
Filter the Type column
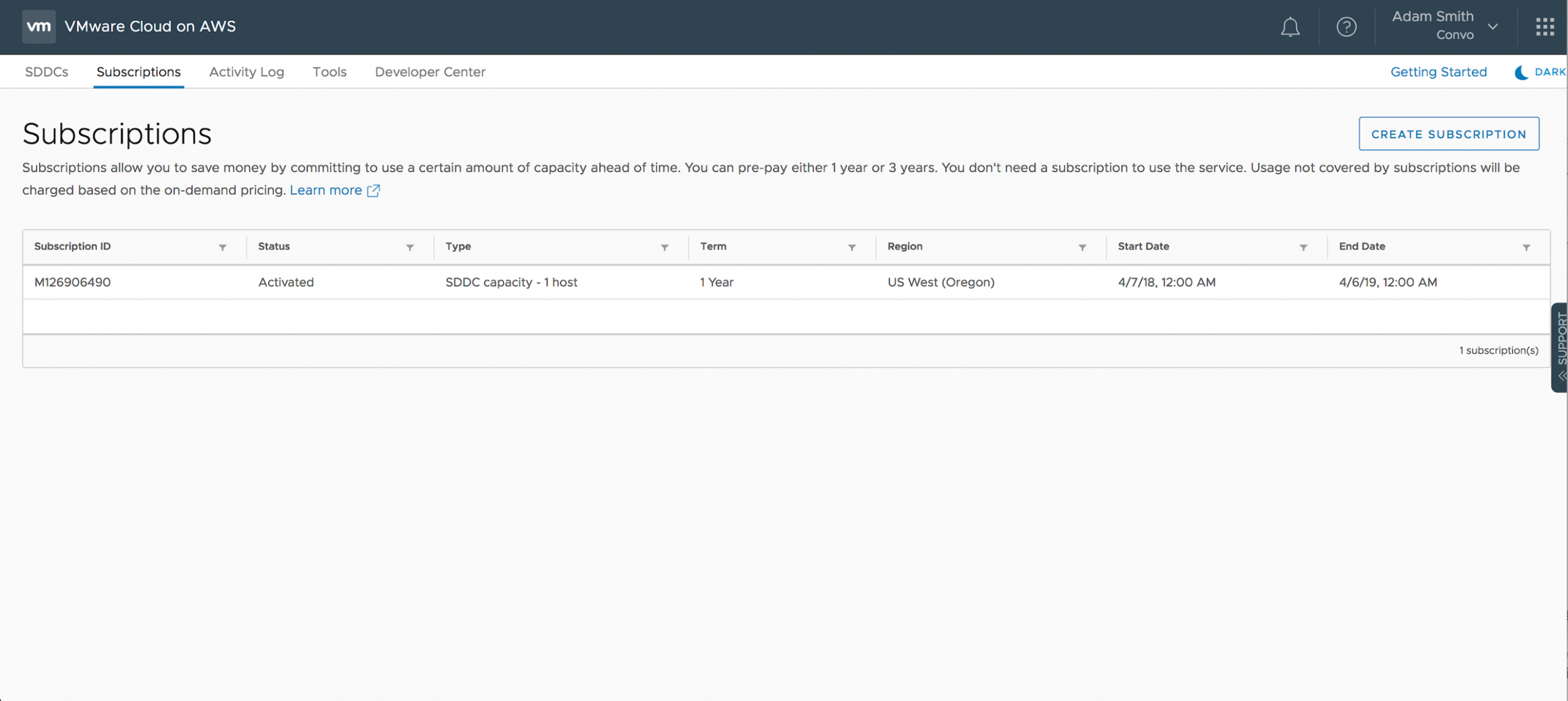(x=665, y=248)
